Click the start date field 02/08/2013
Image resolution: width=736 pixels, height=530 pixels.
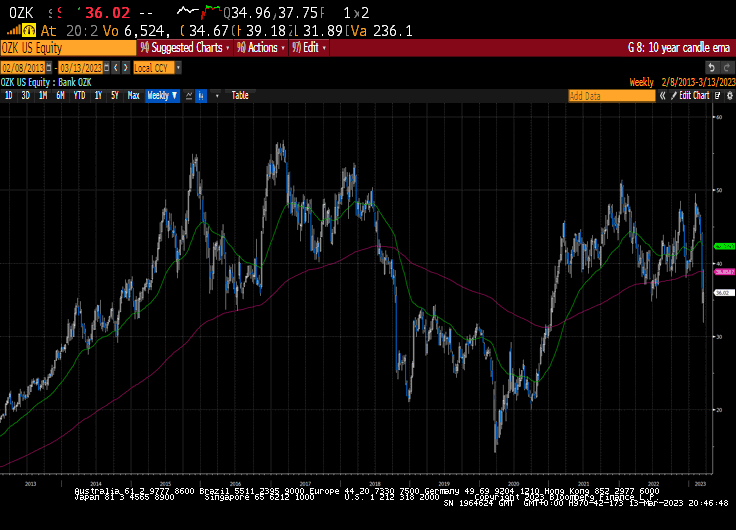point(23,68)
